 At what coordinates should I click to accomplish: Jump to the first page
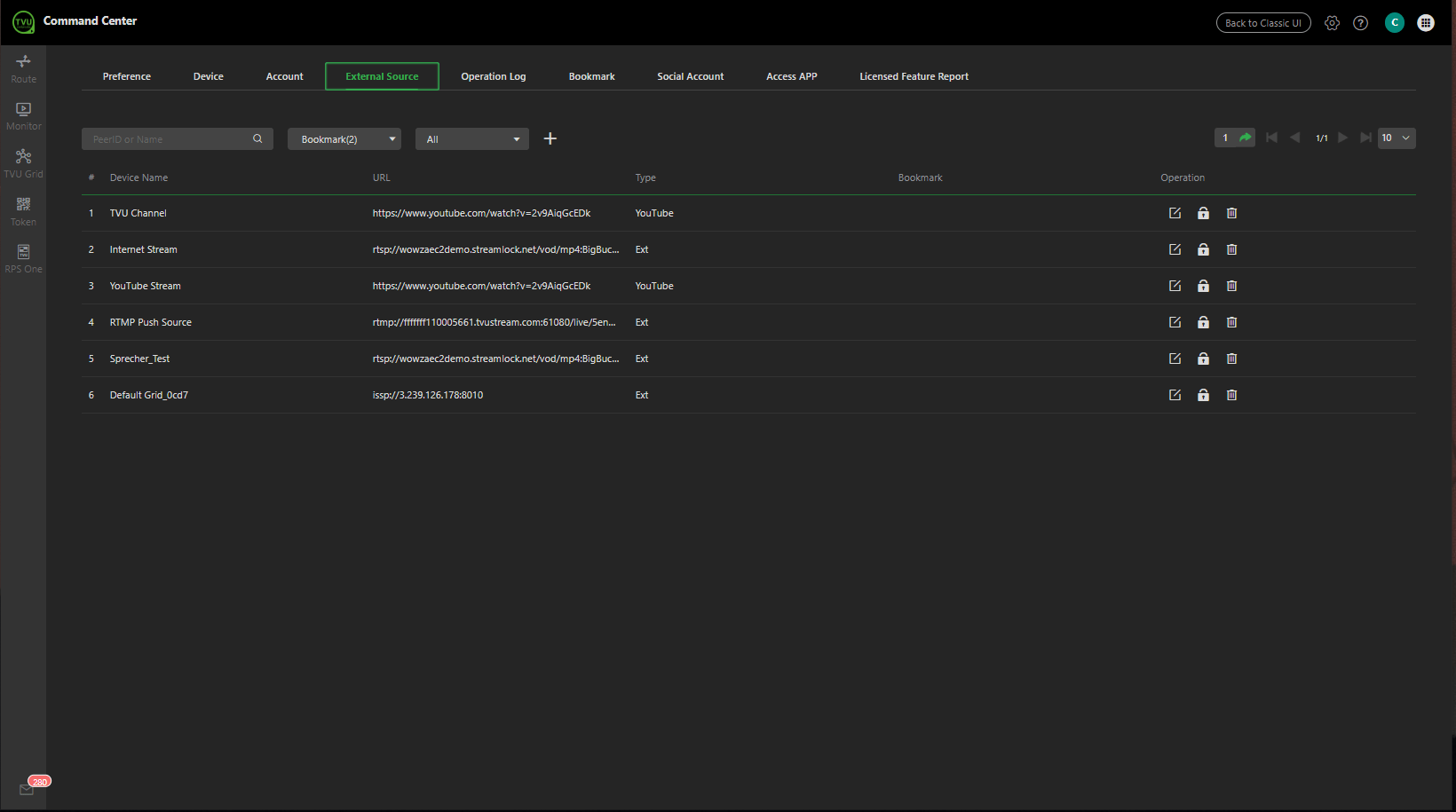click(1271, 138)
